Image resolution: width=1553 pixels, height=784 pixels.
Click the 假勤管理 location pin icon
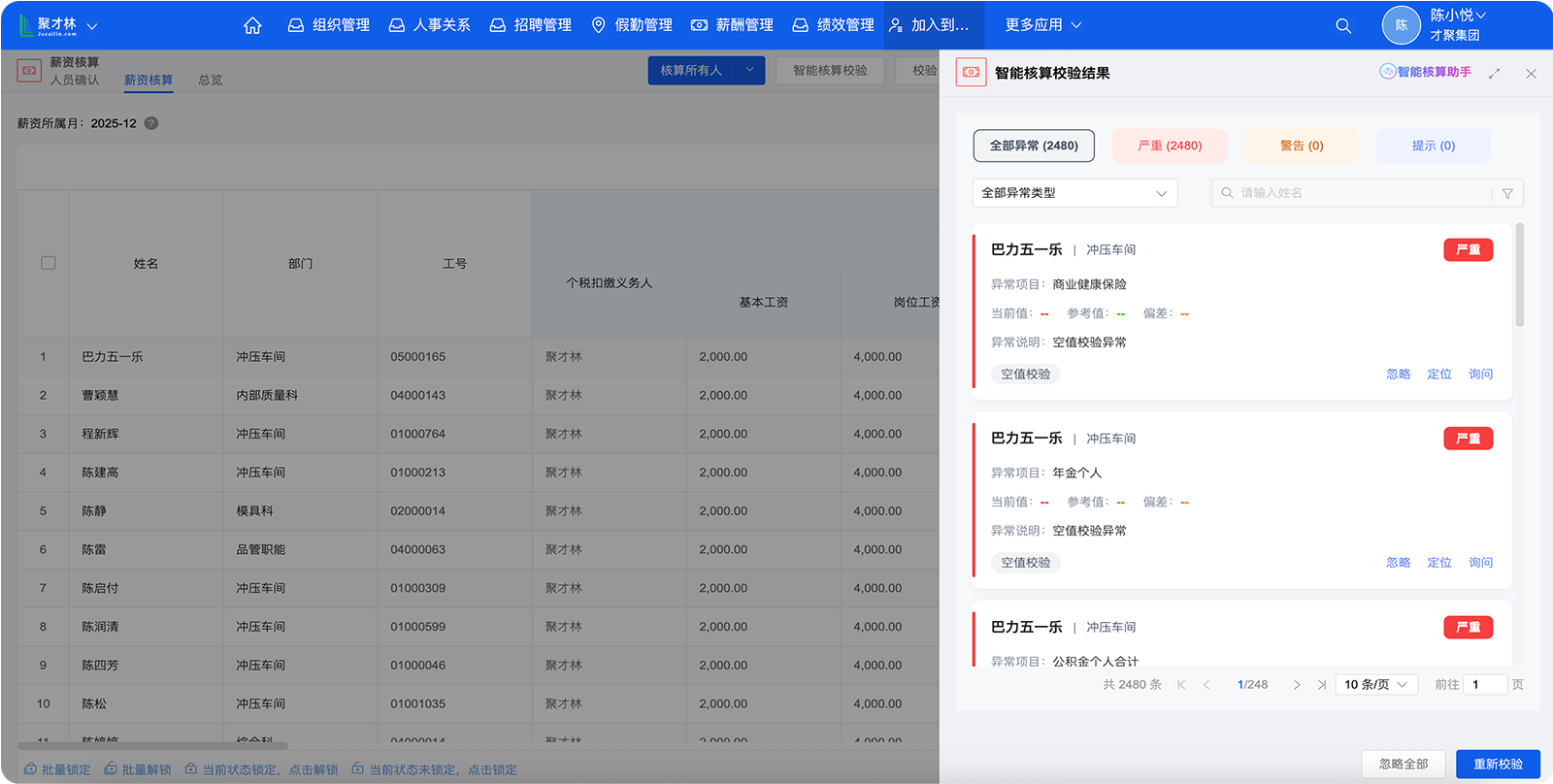[599, 25]
